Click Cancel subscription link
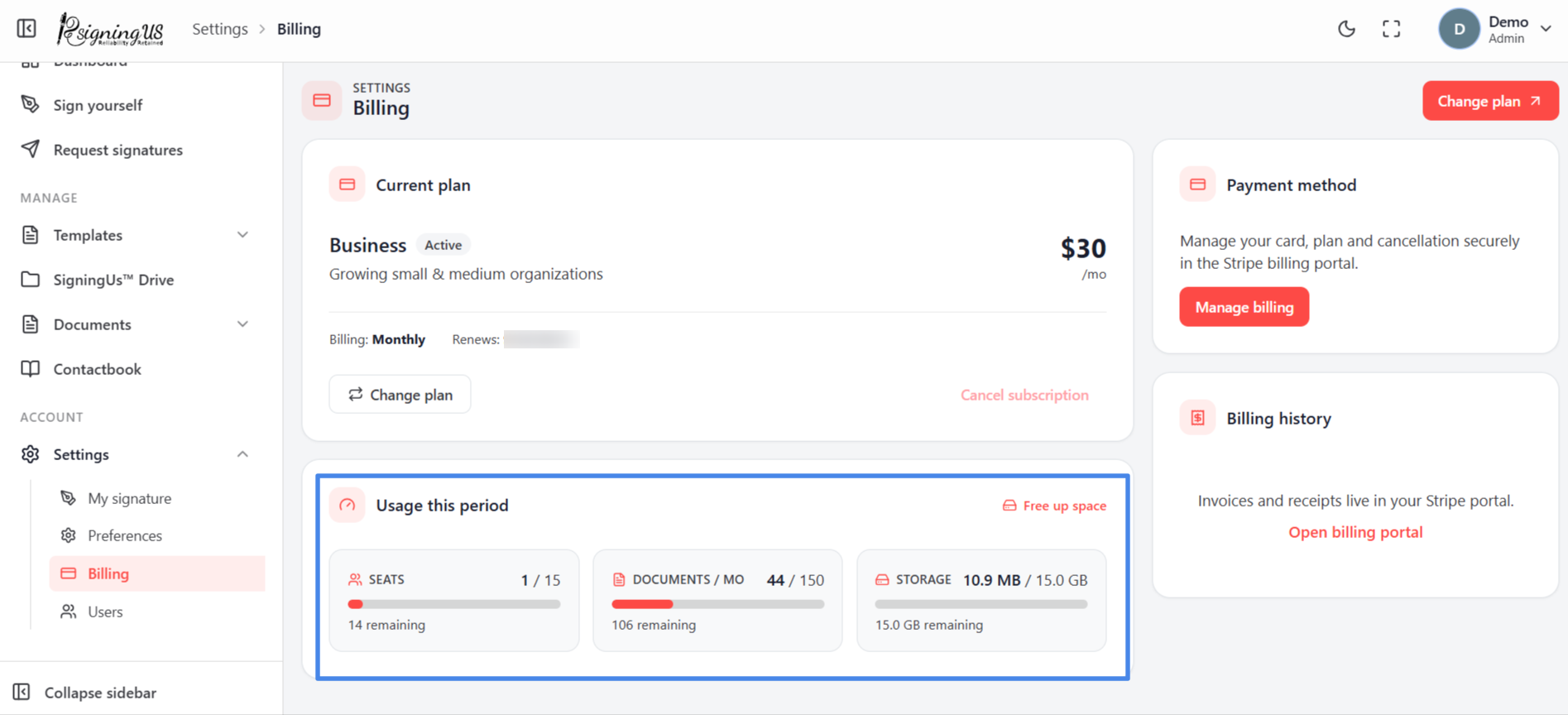 [1024, 395]
